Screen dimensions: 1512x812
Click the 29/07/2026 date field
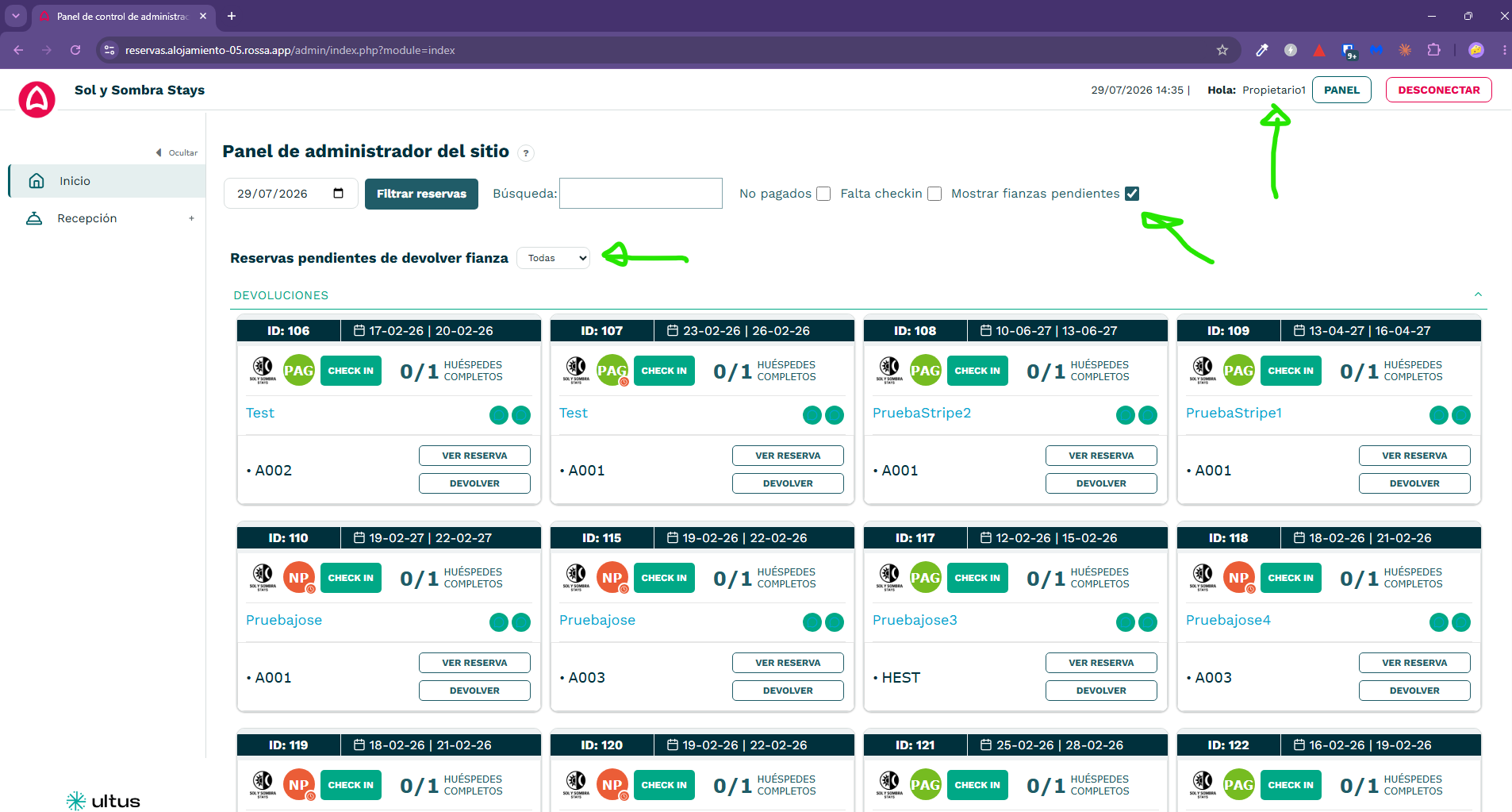pyautogui.click(x=290, y=194)
